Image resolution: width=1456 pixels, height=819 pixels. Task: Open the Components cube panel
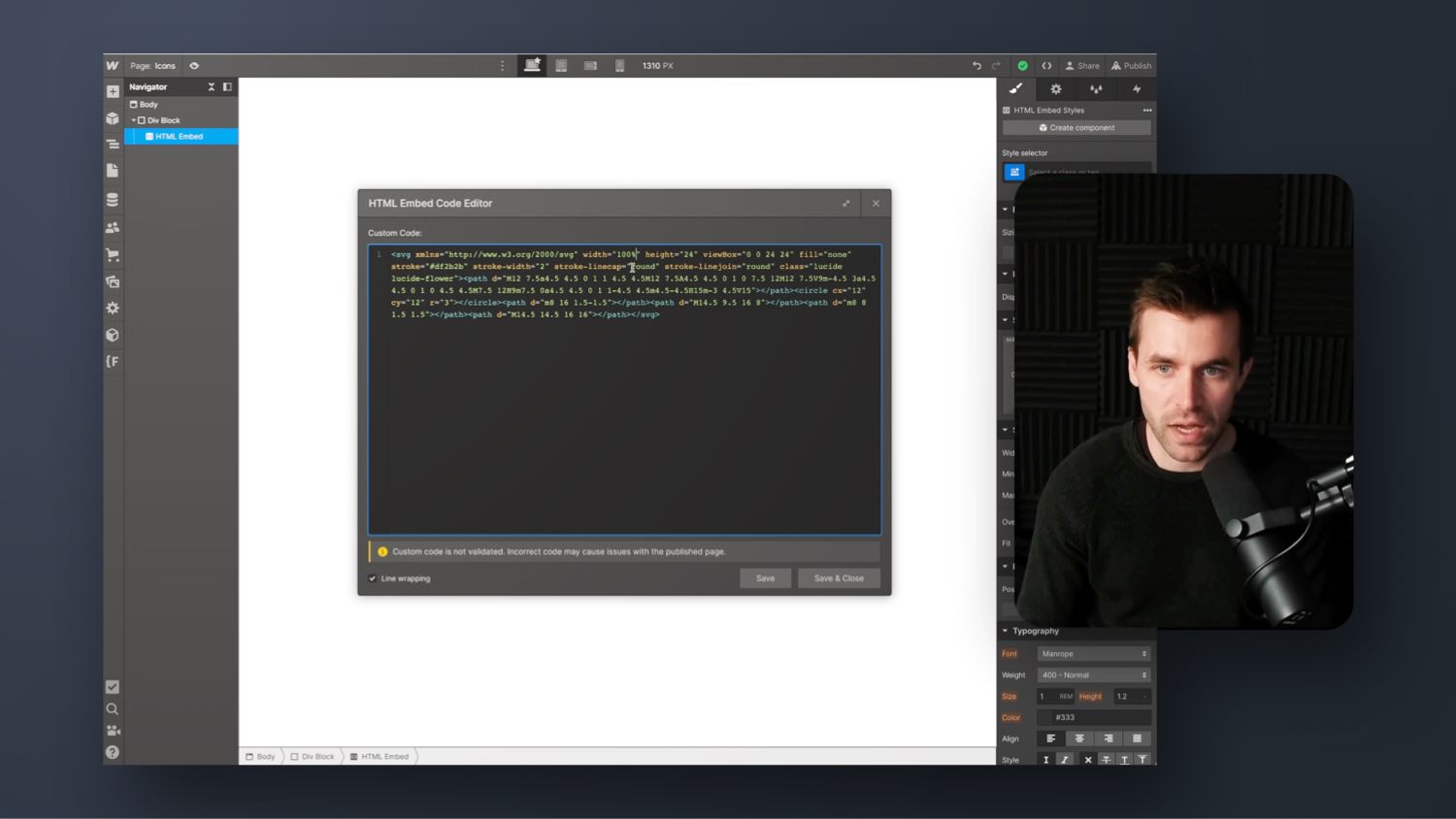point(113,118)
